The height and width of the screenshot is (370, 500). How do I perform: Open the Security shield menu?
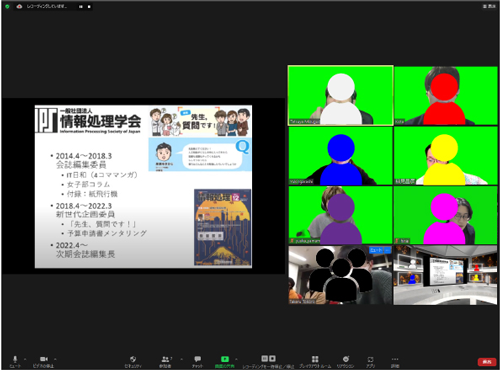pos(133,361)
